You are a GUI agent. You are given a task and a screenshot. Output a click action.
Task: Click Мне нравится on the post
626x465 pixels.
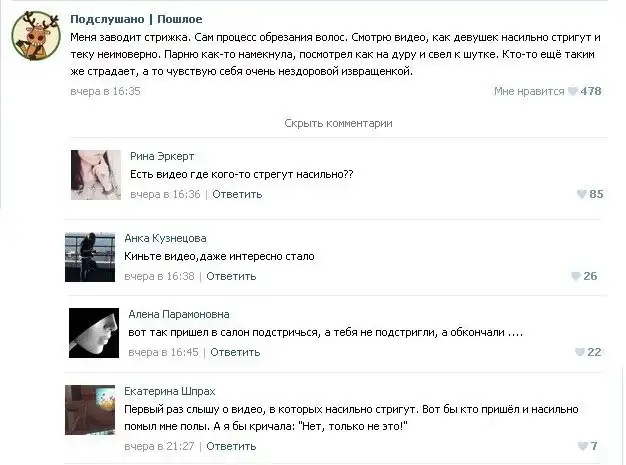point(529,91)
